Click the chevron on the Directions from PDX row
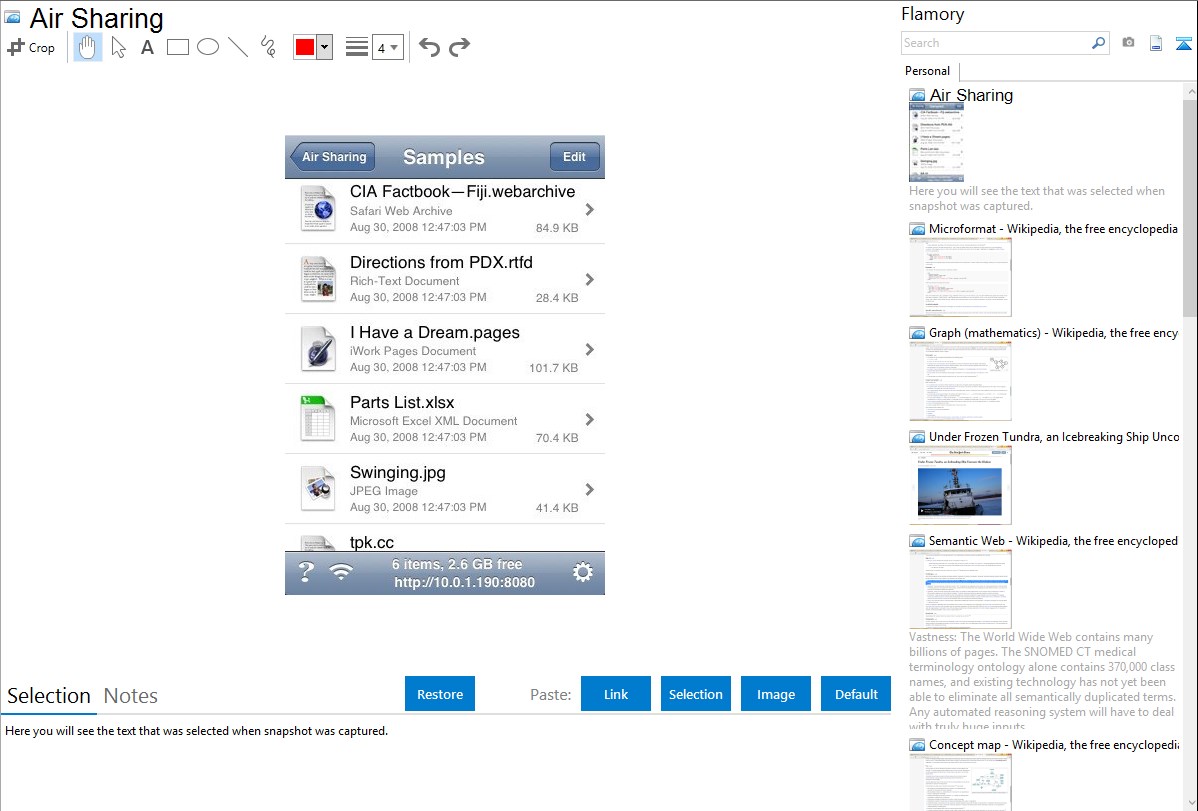The width and height of the screenshot is (1198, 811). pos(589,280)
